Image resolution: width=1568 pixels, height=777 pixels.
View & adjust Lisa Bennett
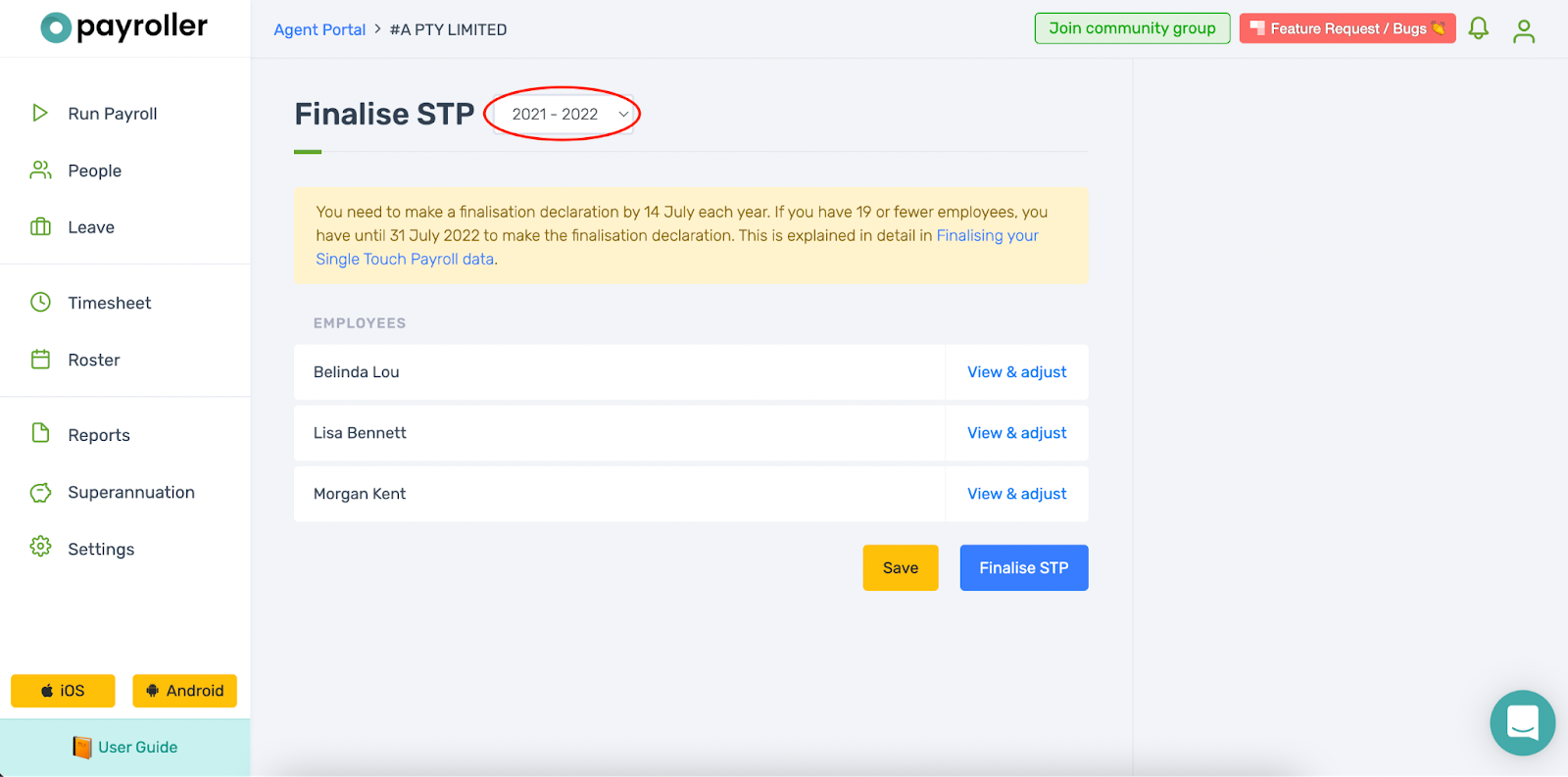coord(1016,433)
